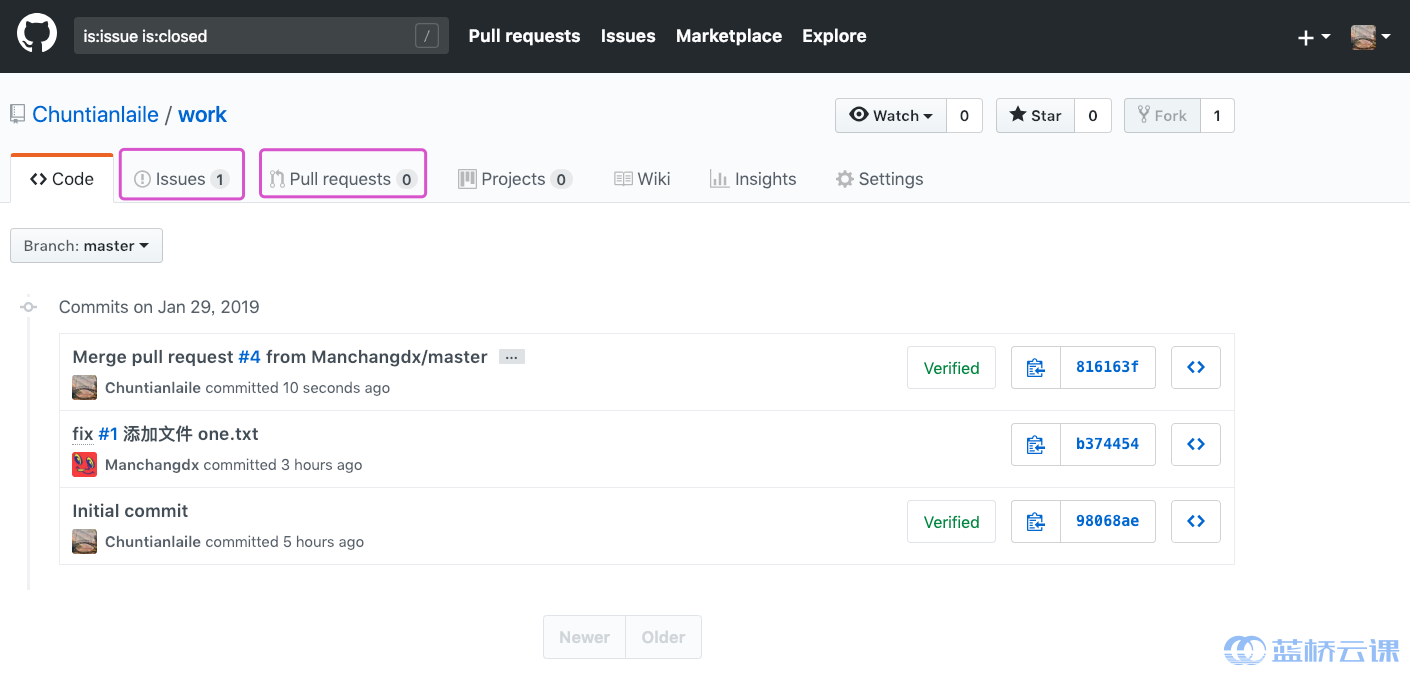Open Marketplace in top navigation
Viewport: 1410px width, 681px height.
tap(729, 36)
